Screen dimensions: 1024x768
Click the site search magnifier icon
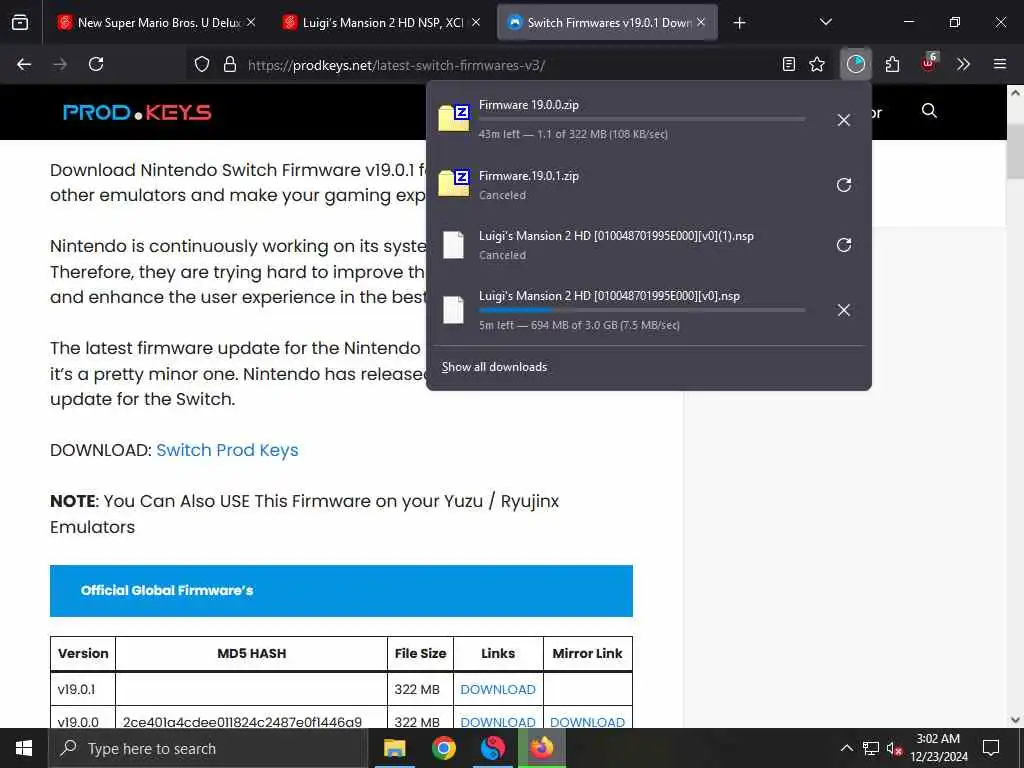pyautogui.click(x=929, y=111)
